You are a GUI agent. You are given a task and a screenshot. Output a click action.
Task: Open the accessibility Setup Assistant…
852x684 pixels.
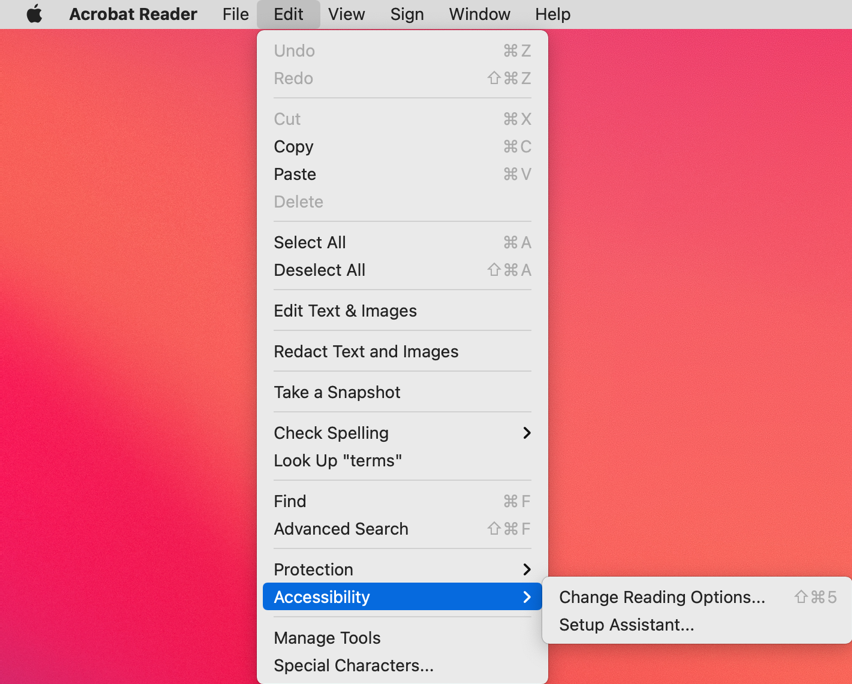(697, 625)
